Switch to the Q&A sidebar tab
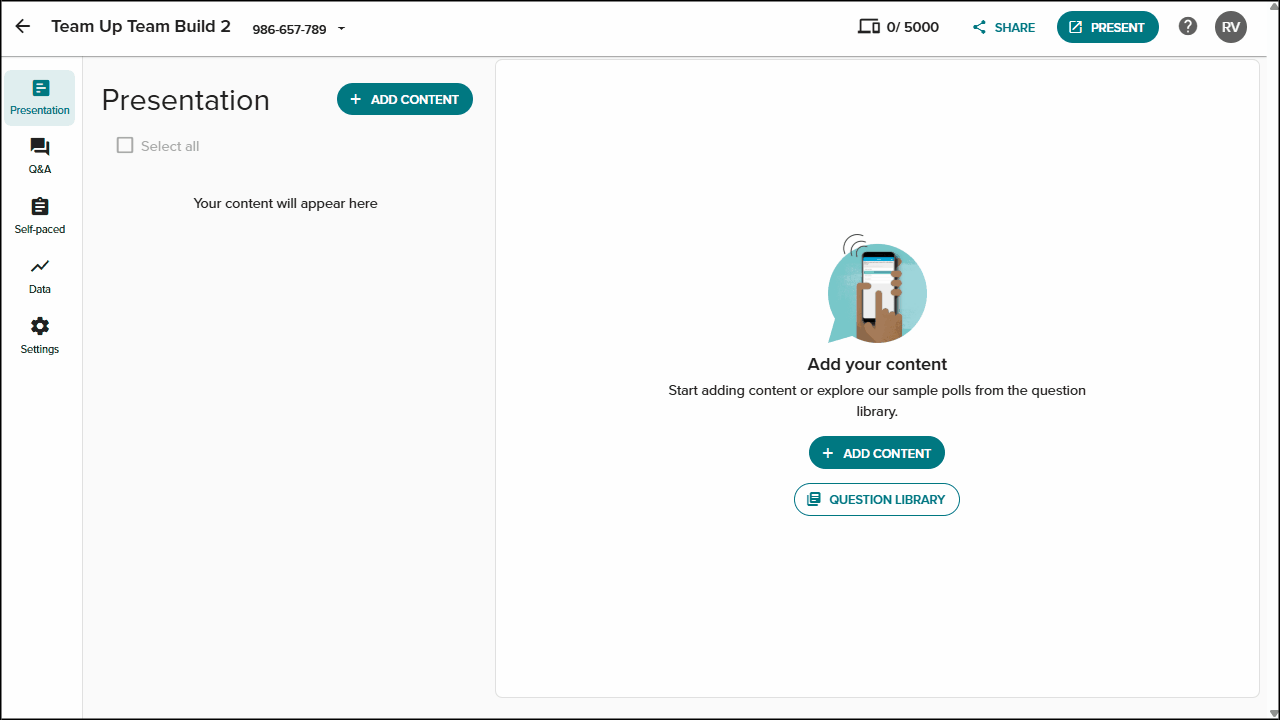 pos(40,157)
